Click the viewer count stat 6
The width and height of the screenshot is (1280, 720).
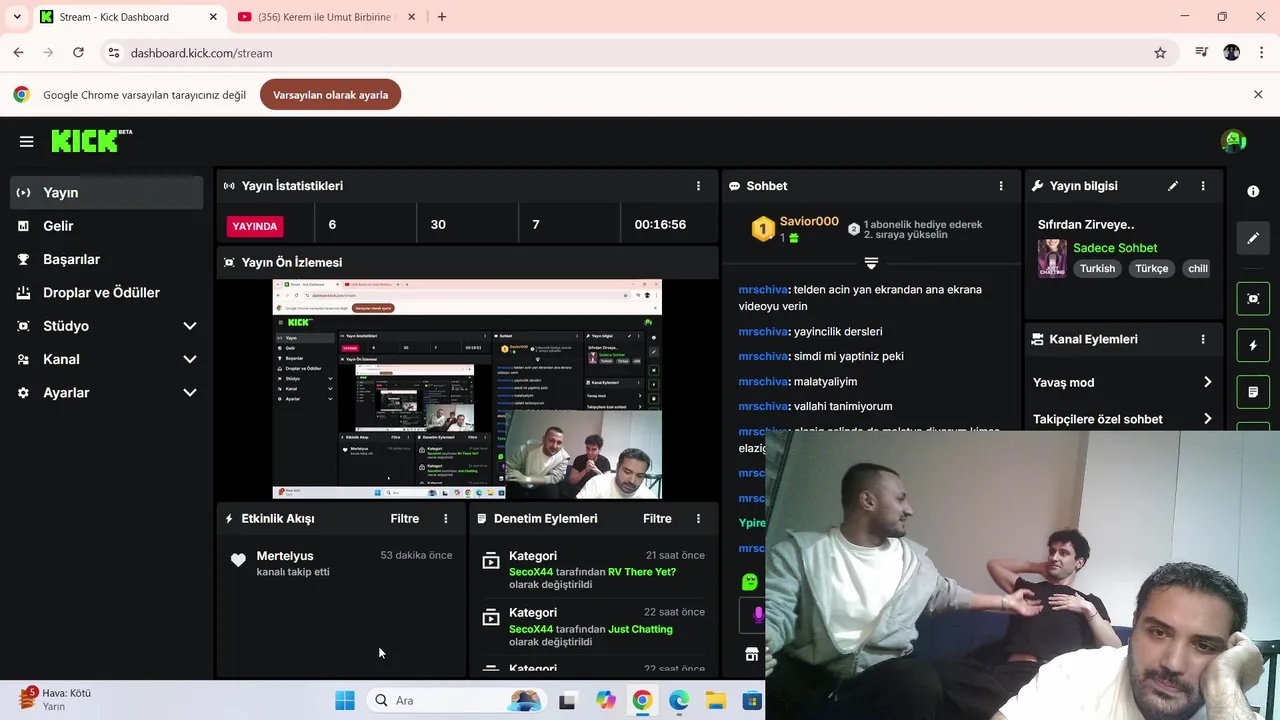point(332,225)
